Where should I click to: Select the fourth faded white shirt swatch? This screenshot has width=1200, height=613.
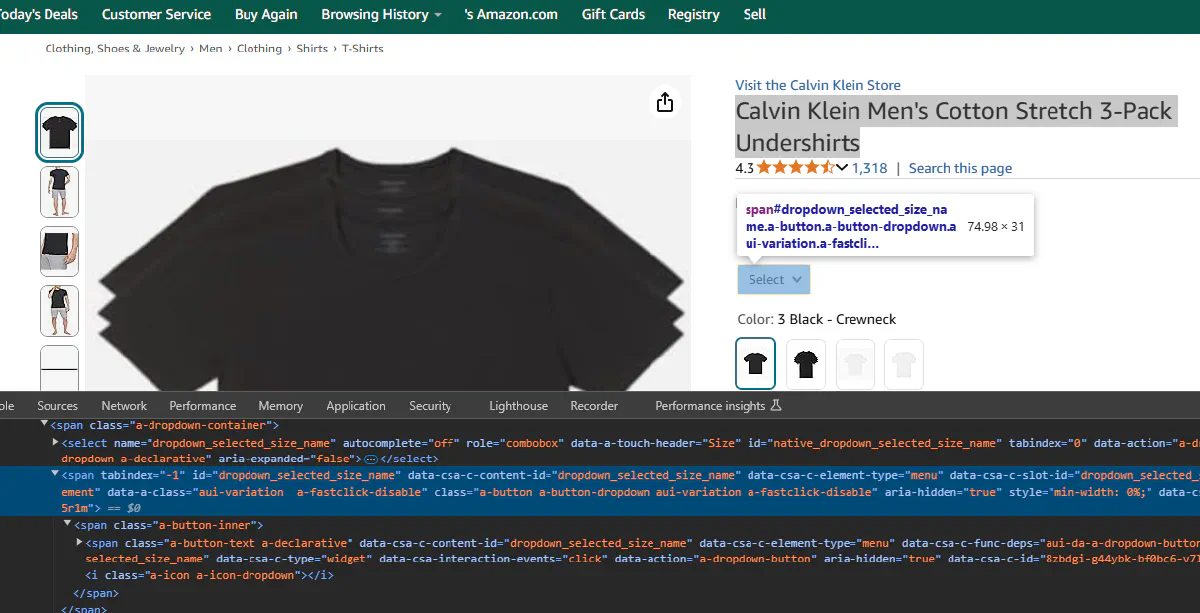[904, 364]
